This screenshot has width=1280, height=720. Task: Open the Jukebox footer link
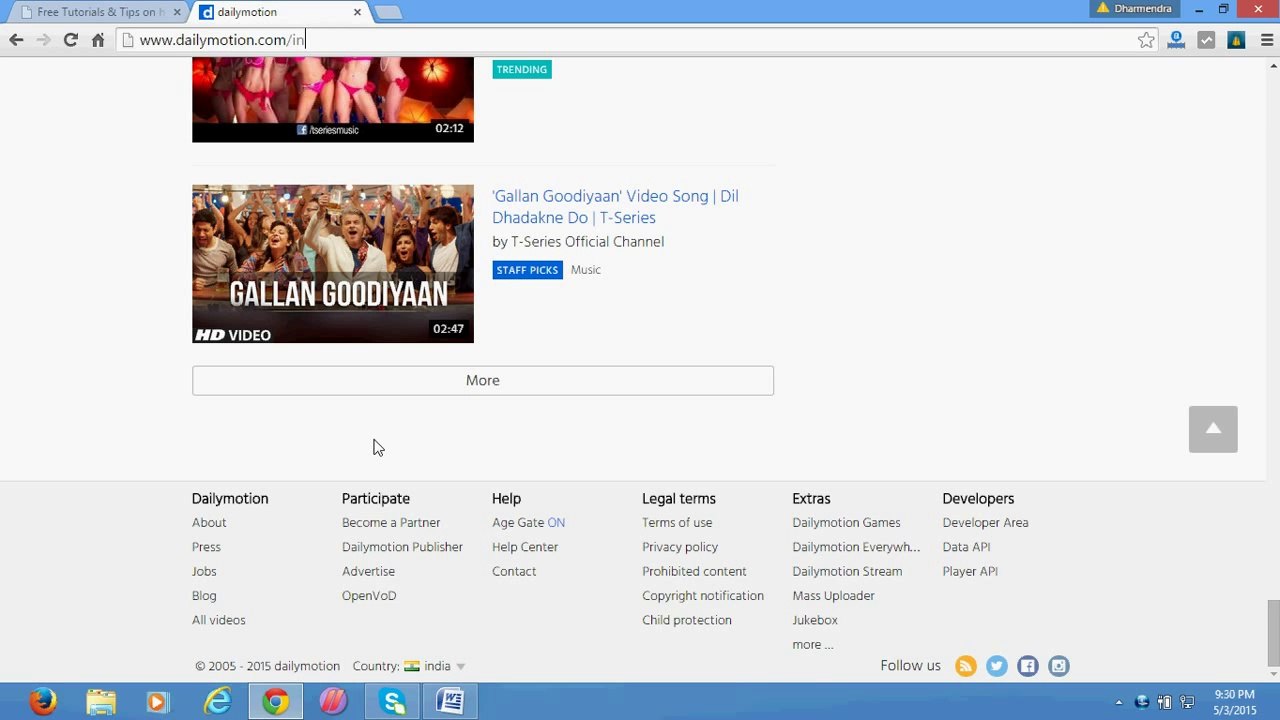pos(815,620)
